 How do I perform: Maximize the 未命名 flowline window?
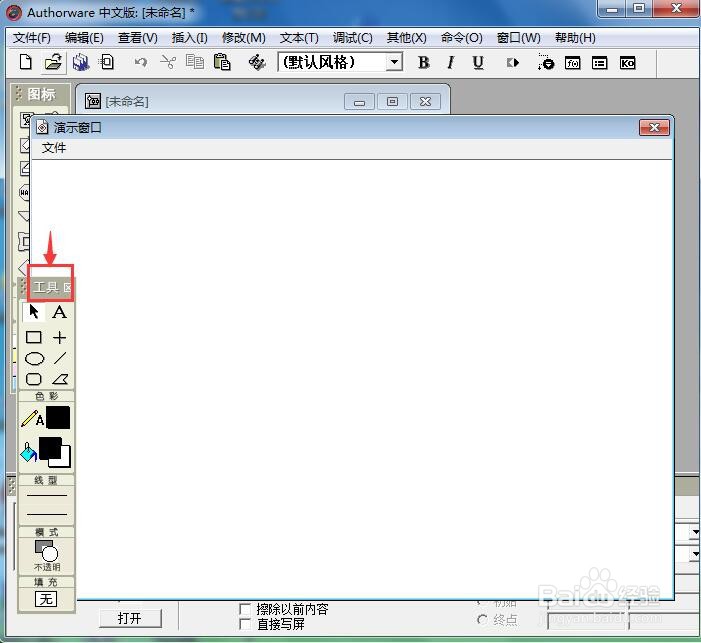tap(392, 102)
